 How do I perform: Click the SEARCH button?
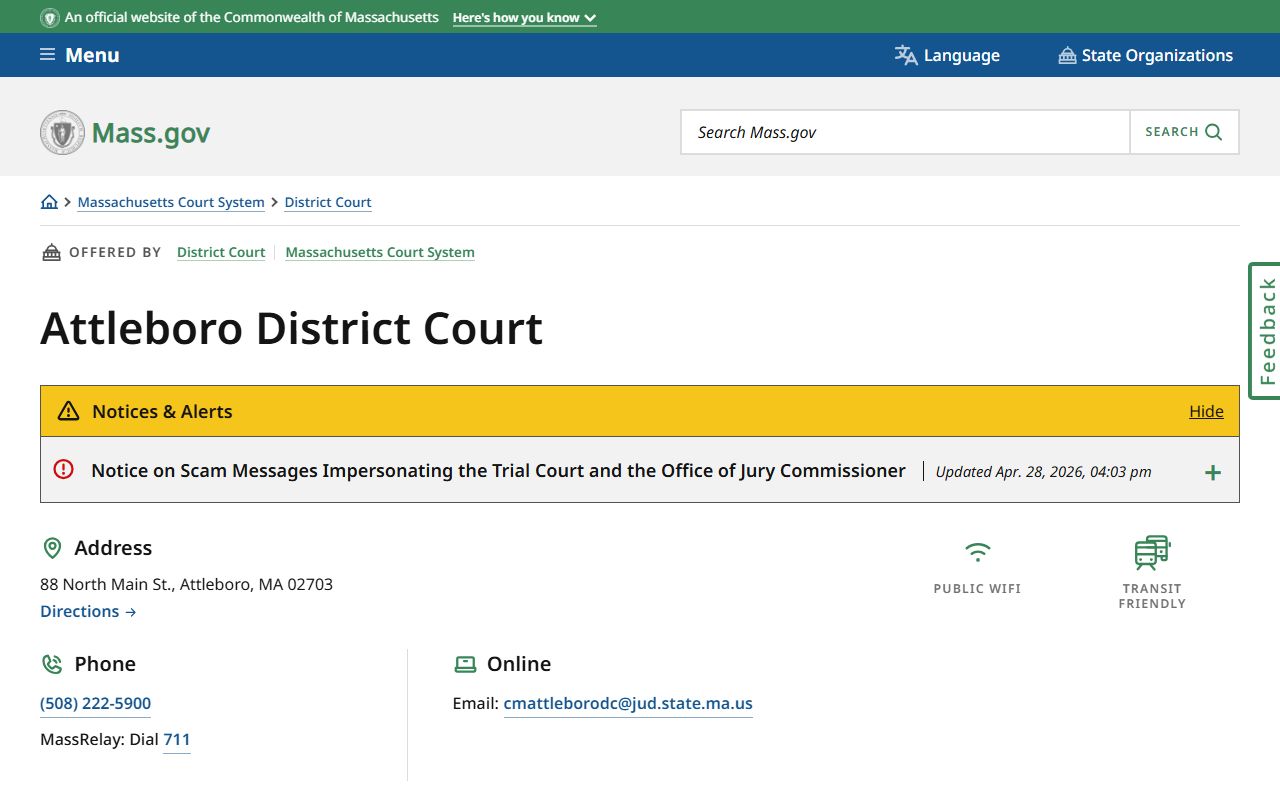[x=1184, y=132]
